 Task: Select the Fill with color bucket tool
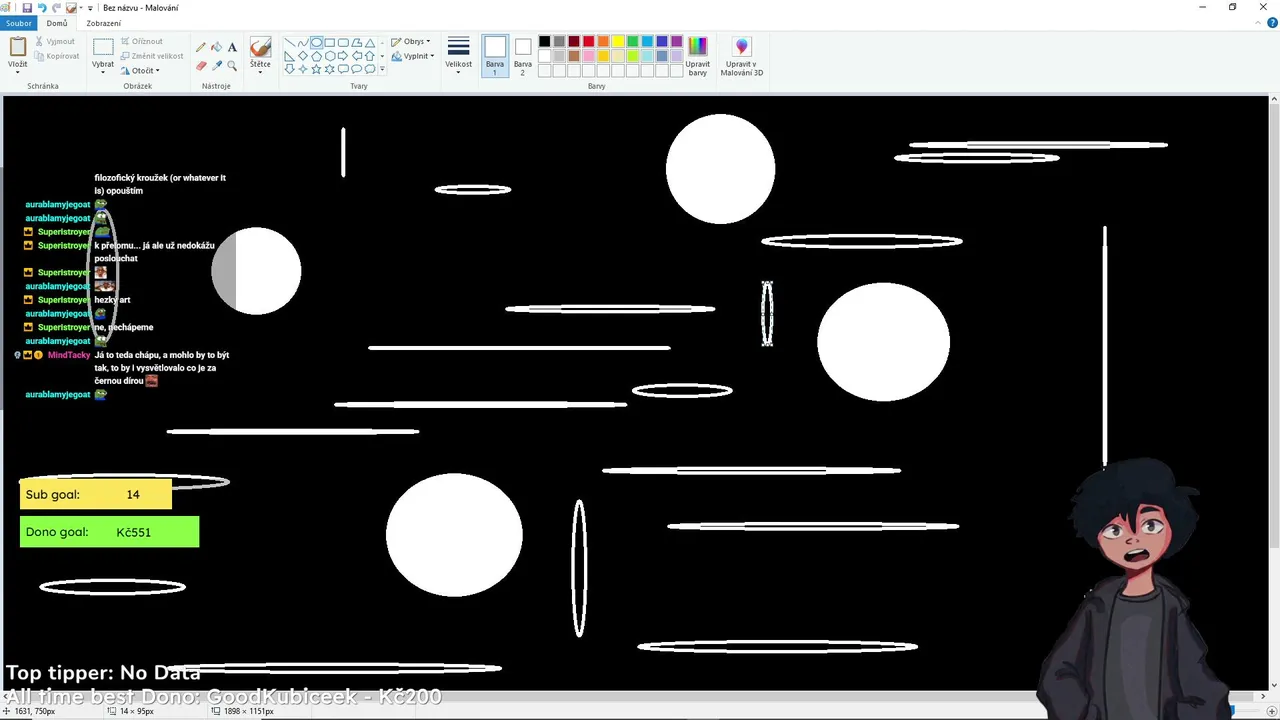pyautogui.click(x=217, y=47)
